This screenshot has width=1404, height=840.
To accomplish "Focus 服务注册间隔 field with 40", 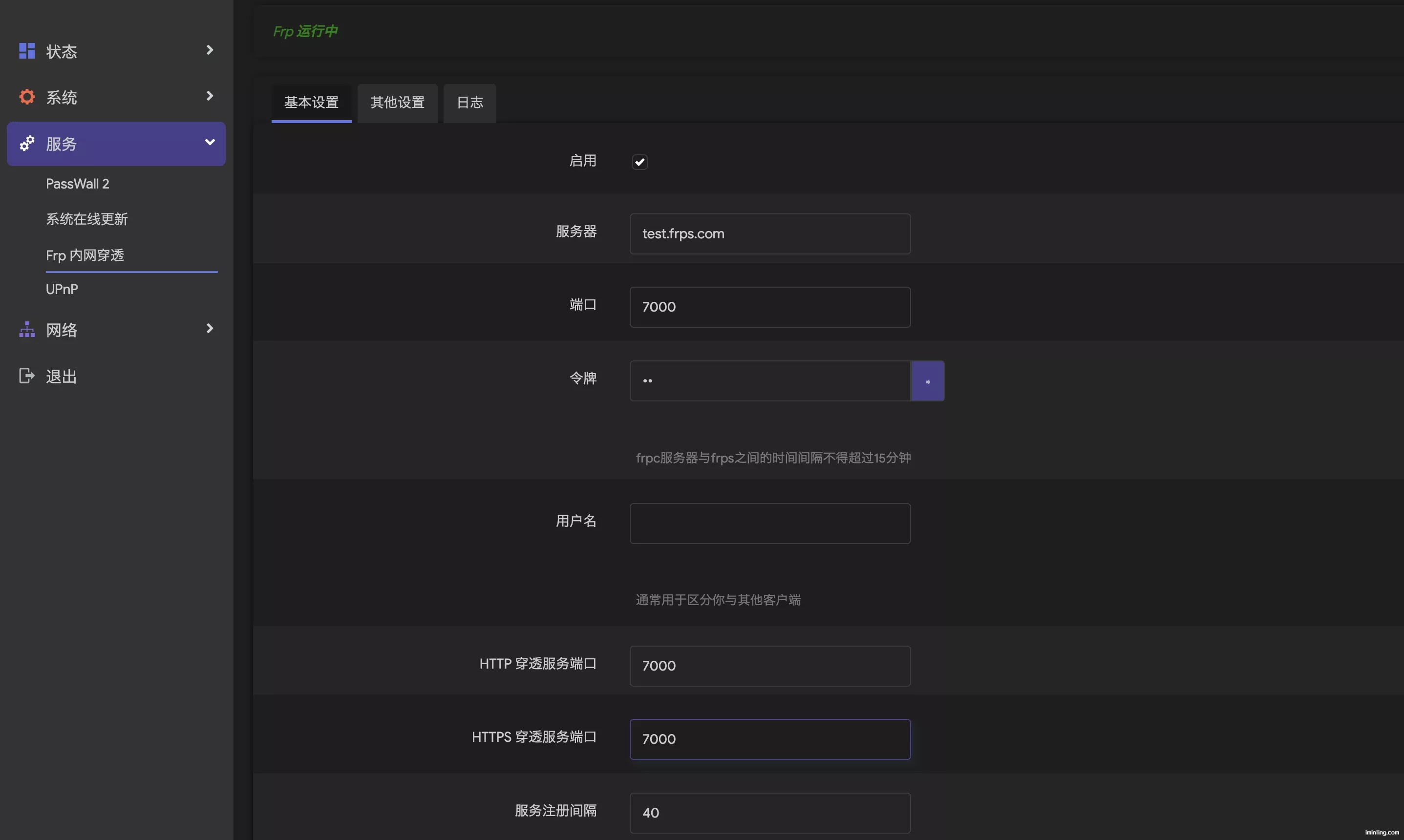I will (770, 813).
